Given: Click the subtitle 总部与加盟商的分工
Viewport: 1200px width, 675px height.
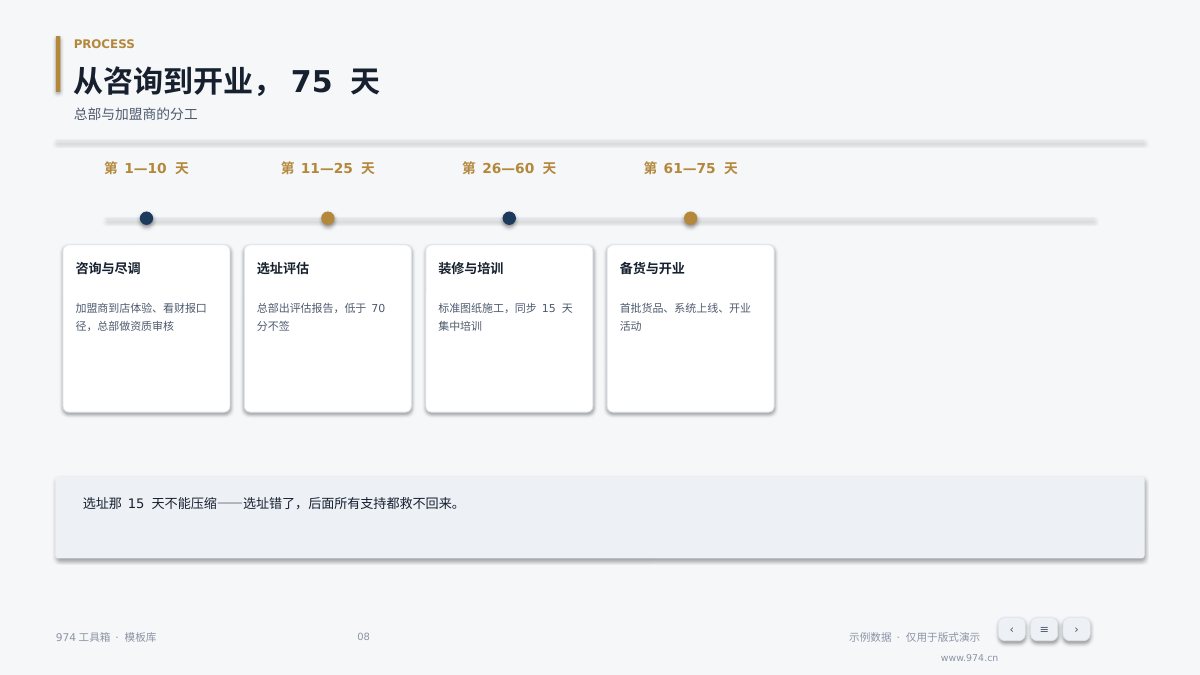Looking at the screenshot, I should 136,114.
